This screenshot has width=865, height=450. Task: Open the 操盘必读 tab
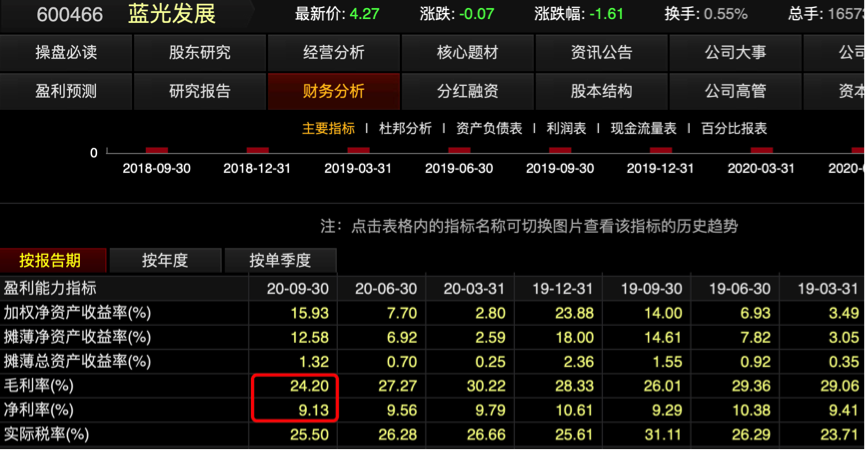tap(66, 52)
